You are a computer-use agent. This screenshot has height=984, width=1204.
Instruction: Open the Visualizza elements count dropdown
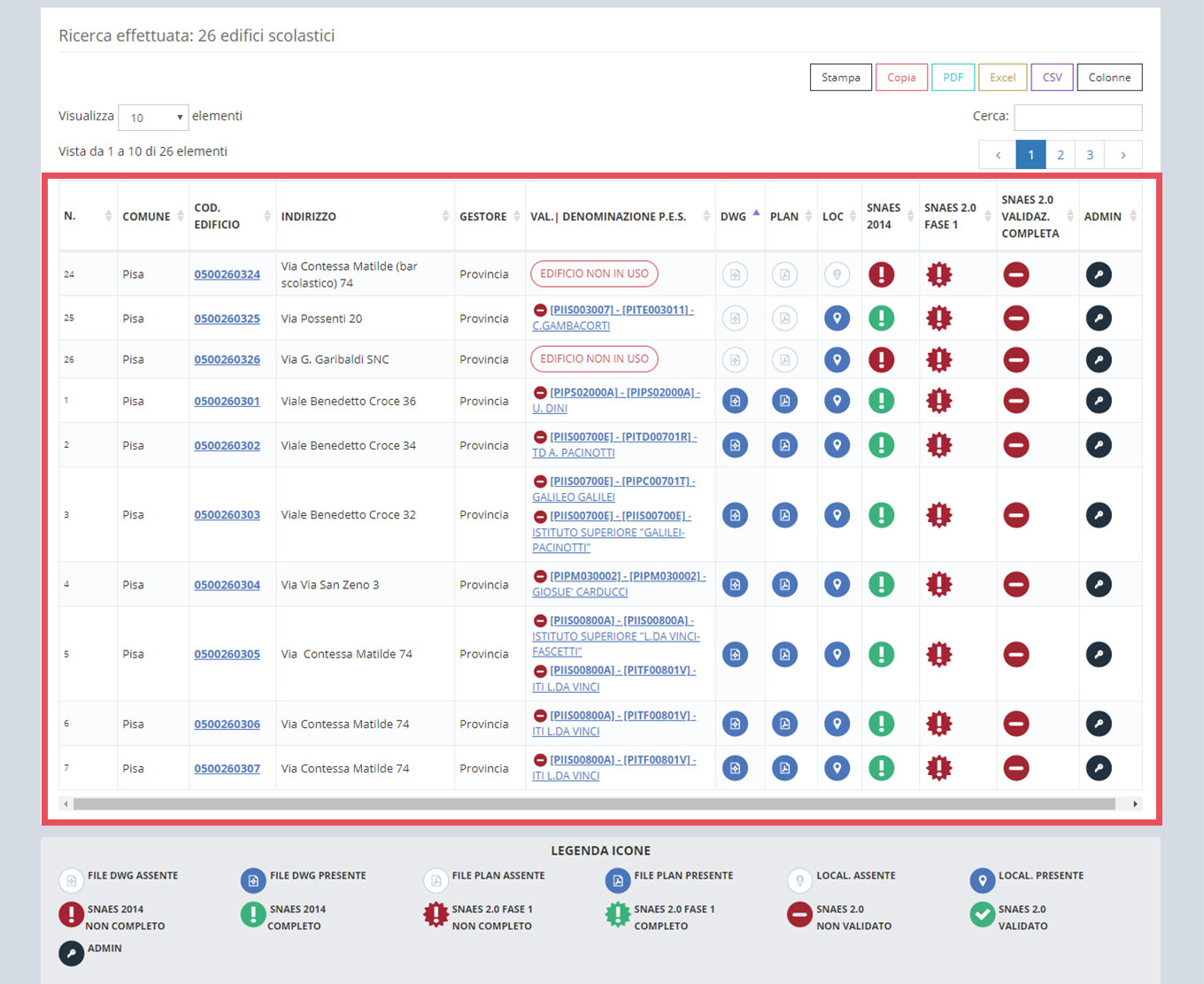153,118
